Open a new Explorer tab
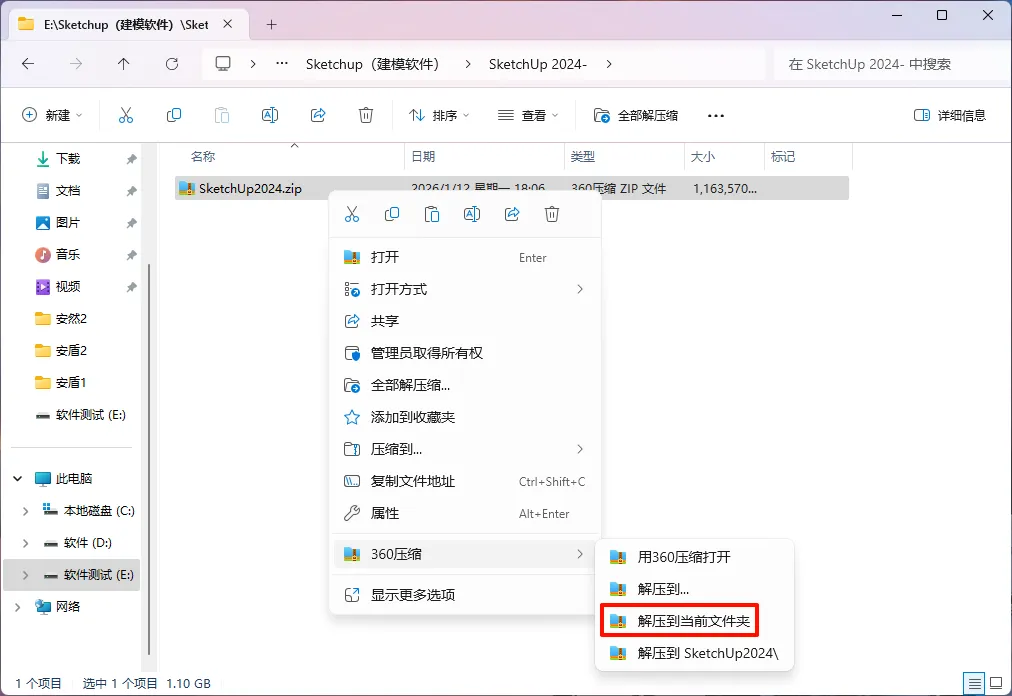Viewport: 1012px width, 696px height. click(271, 25)
